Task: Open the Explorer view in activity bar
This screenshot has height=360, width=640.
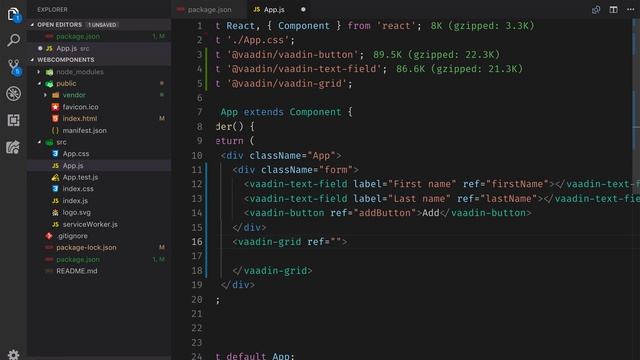Action: [x=13, y=15]
